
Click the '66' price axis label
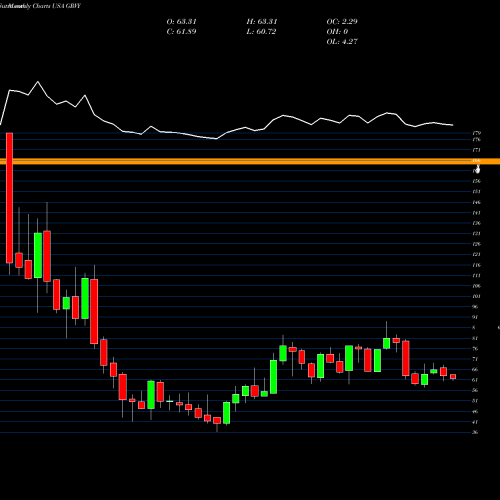point(475,369)
